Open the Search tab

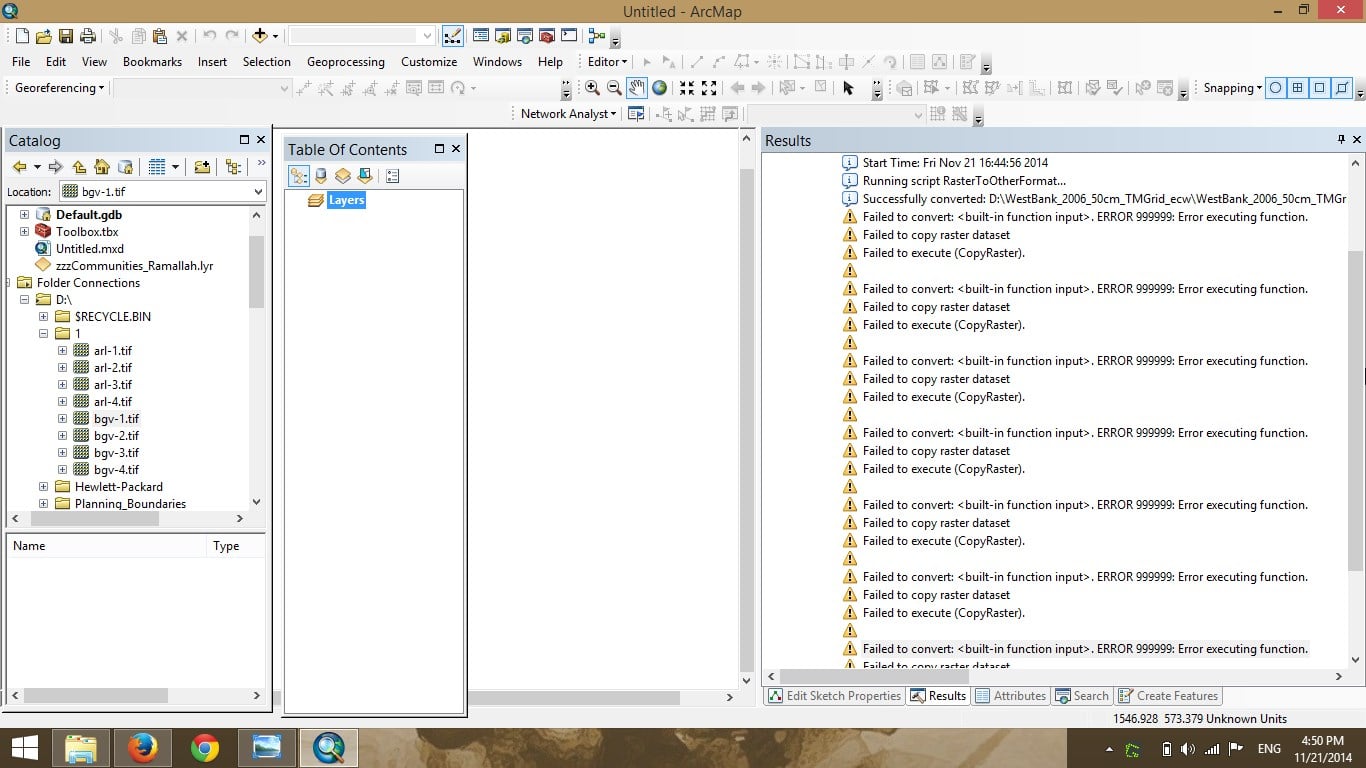click(1081, 696)
